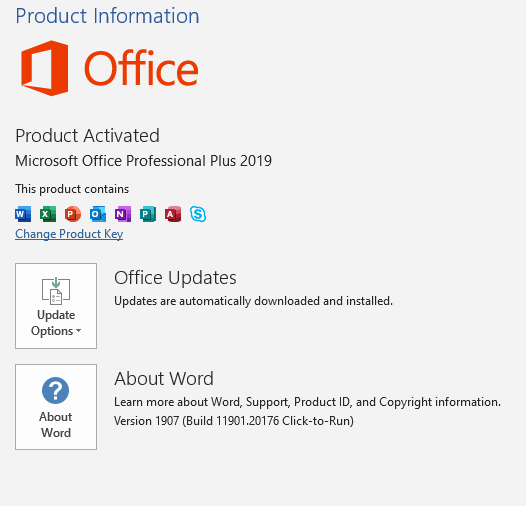This screenshot has height=506, width=526.
Task: Click the Publisher app icon
Action: (x=148, y=214)
